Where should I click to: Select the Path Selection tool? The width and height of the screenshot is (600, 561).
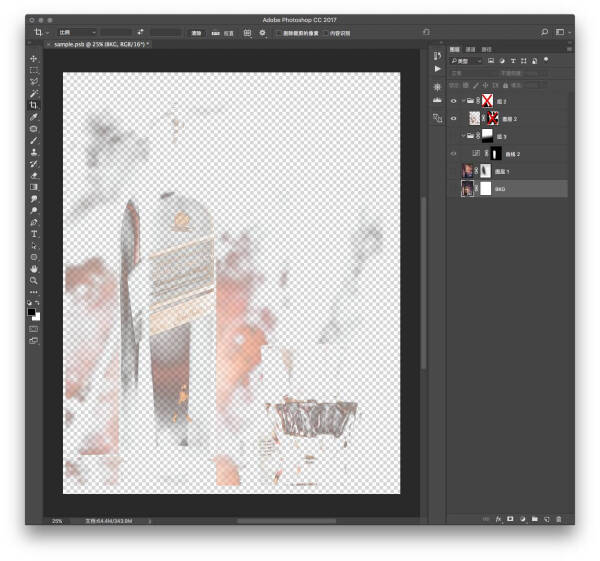(34, 246)
